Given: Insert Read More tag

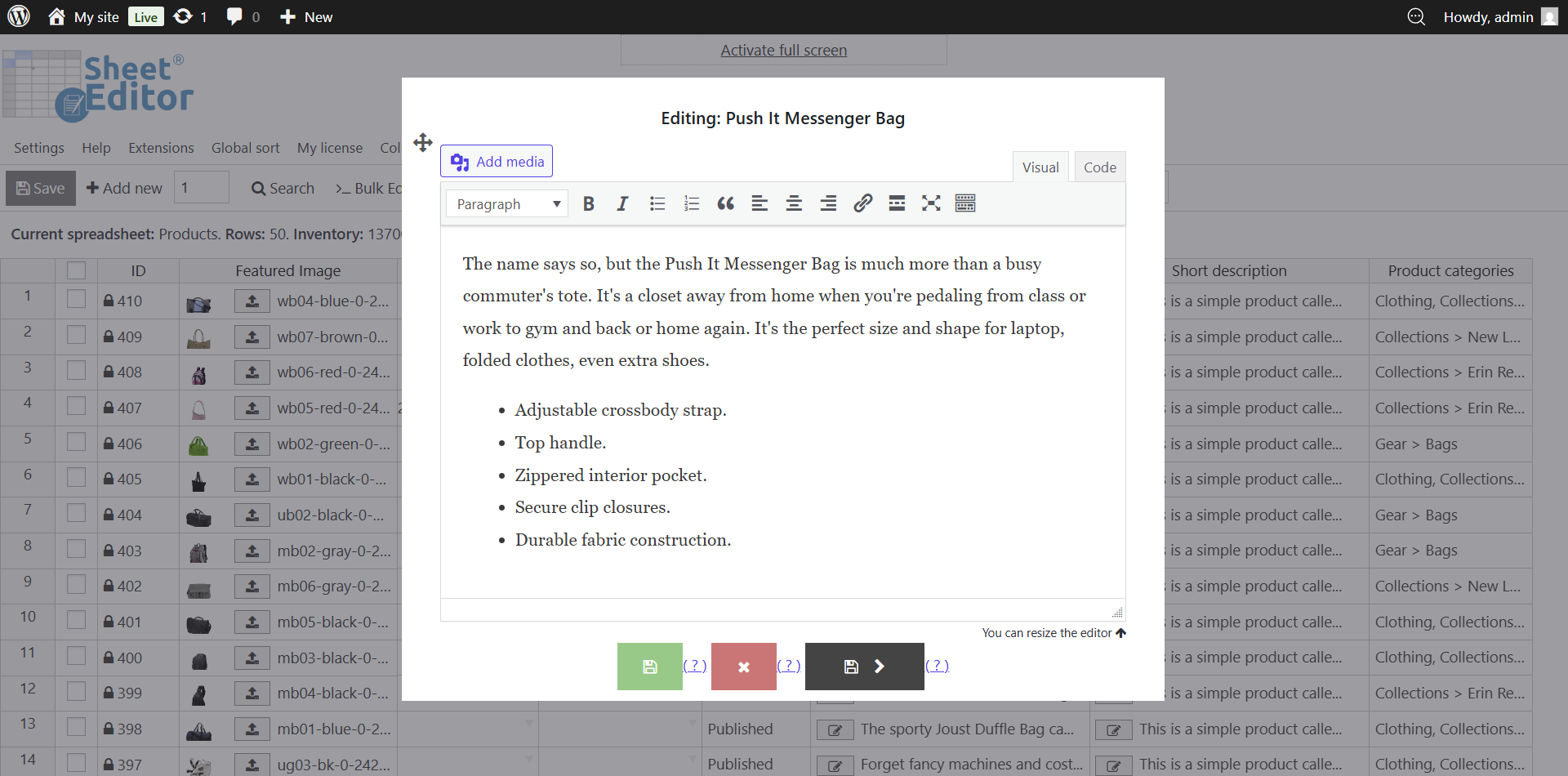Looking at the screenshot, I should click(x=897, y=203).
